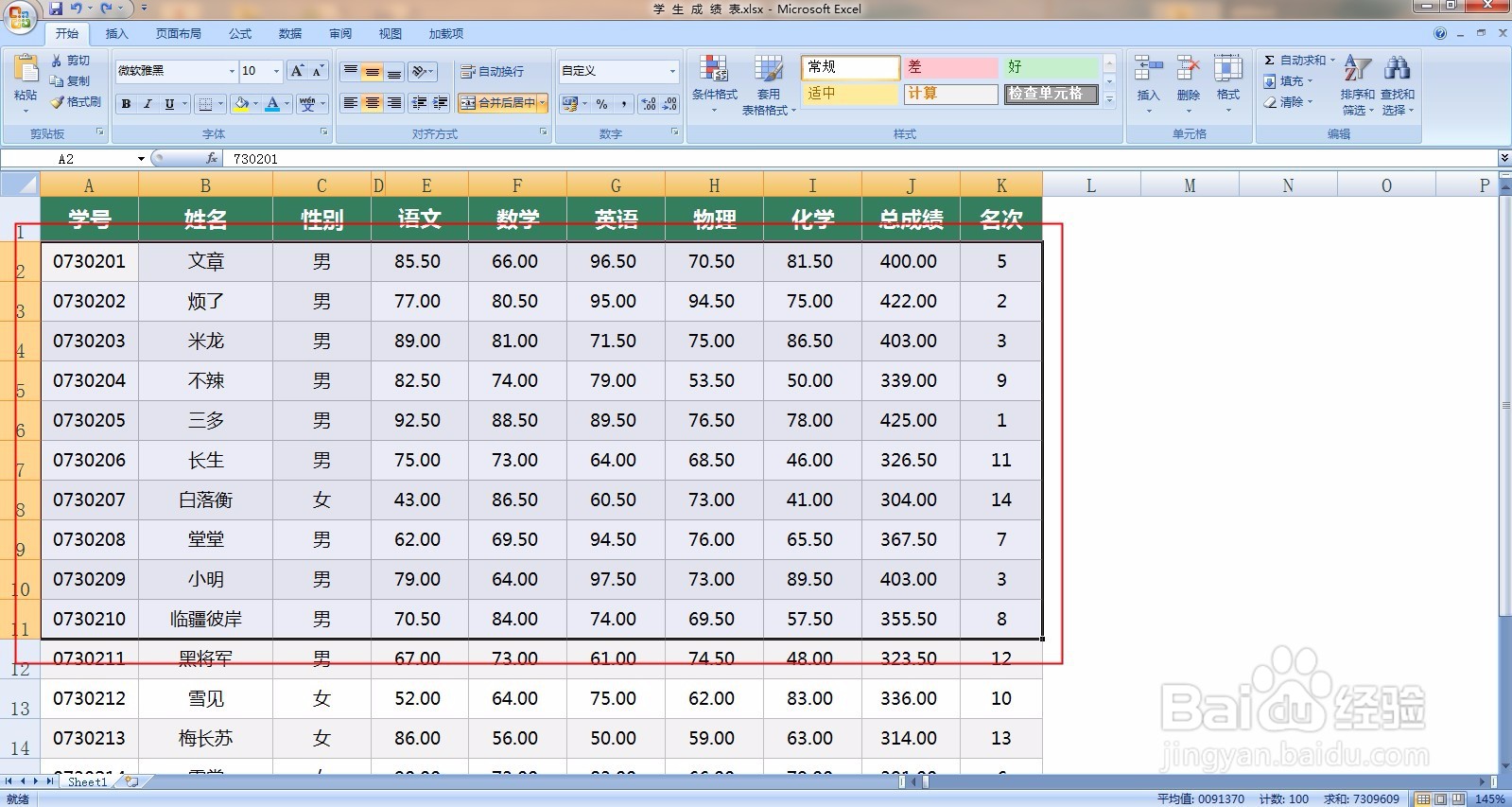Toggle bottom vertical alignment
The width and height of the screenshot is (1512, 807).
pyautogui.click(x=394, y=71)
